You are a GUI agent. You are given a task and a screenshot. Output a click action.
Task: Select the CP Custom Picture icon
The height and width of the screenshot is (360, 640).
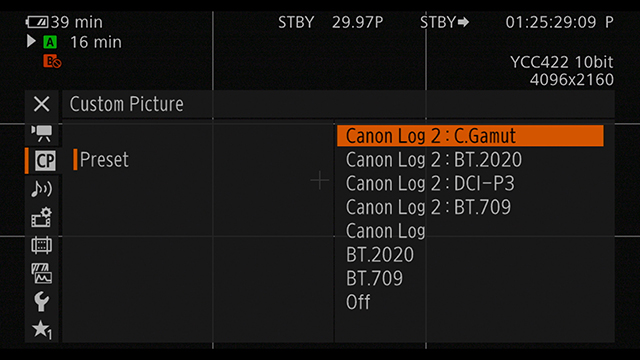point(44,161)
